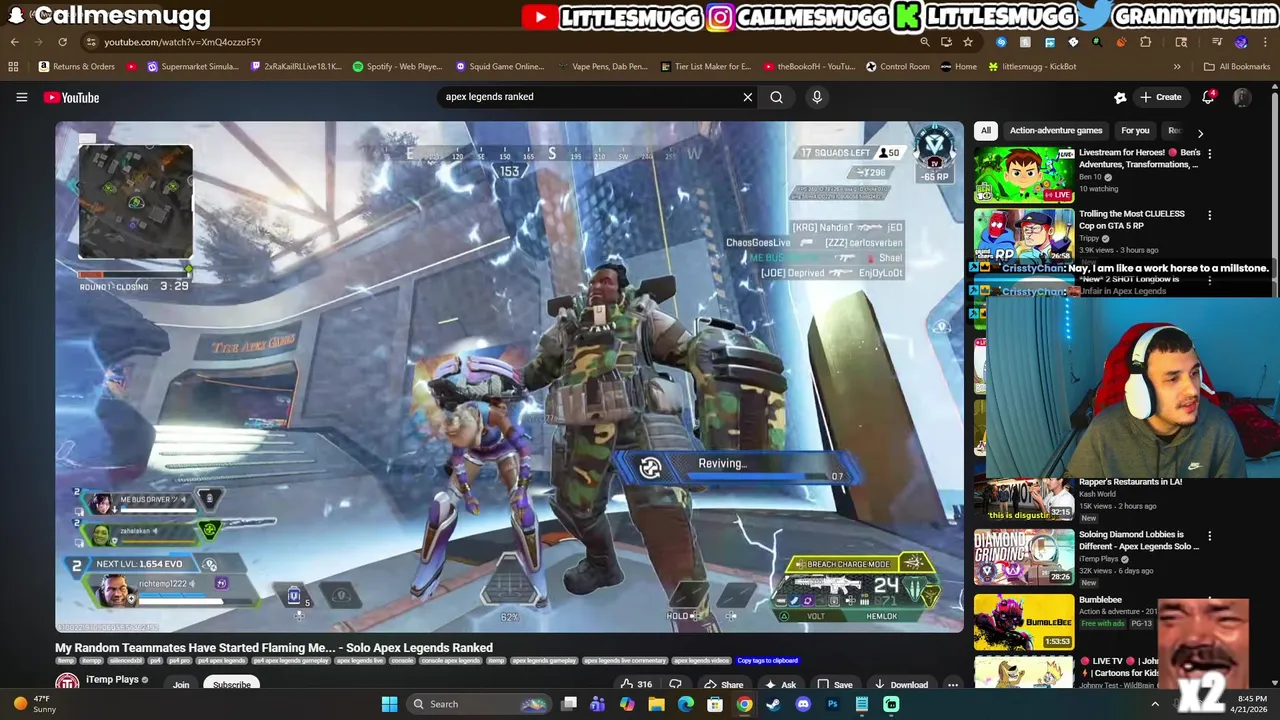The height and width of the screenshot is (720, 1280).
Task: Open the YouTube hamburger guide menu
Action: click(21, 97)
